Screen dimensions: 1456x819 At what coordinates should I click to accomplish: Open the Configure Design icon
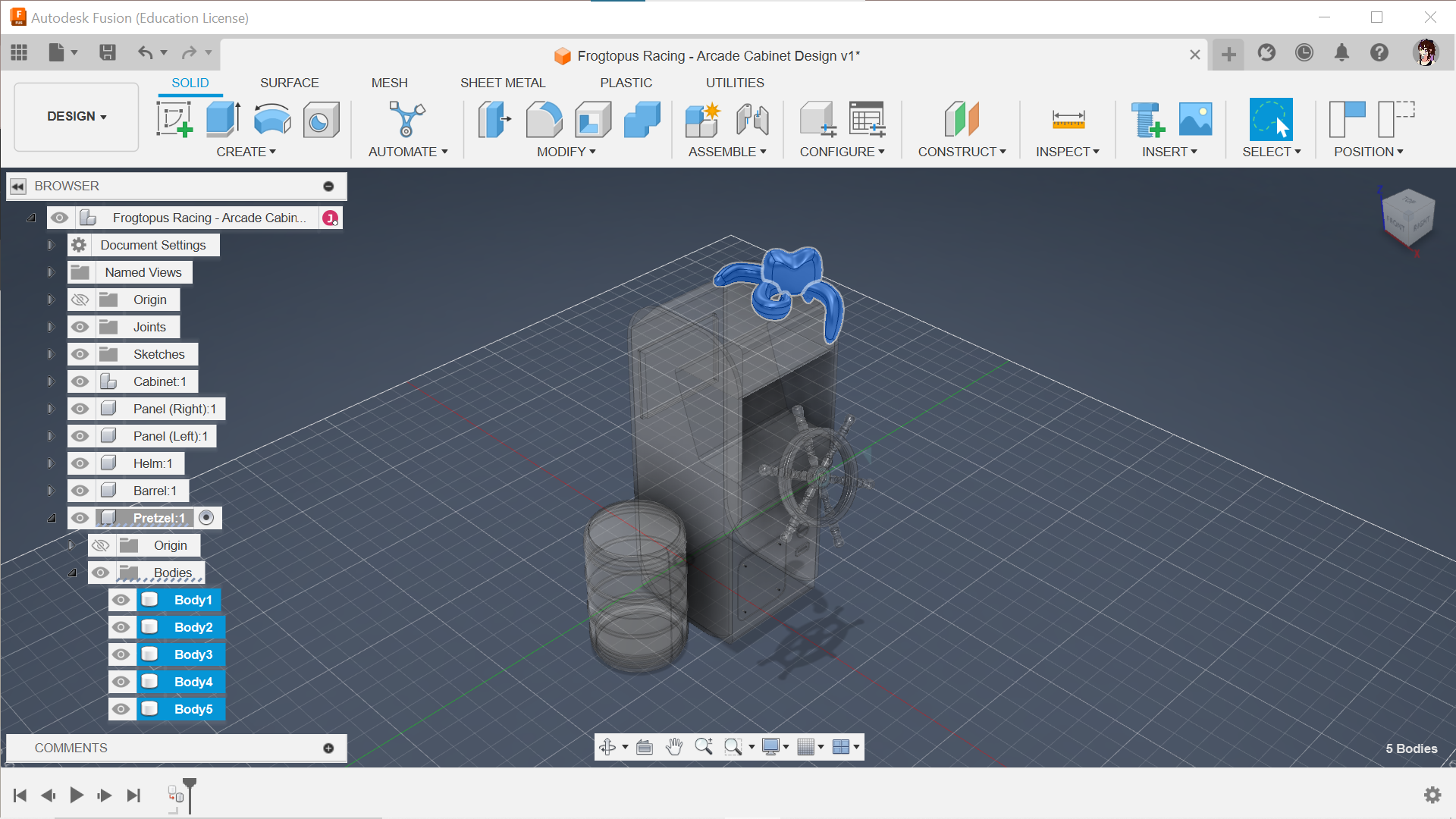click(x=817, y=119)
